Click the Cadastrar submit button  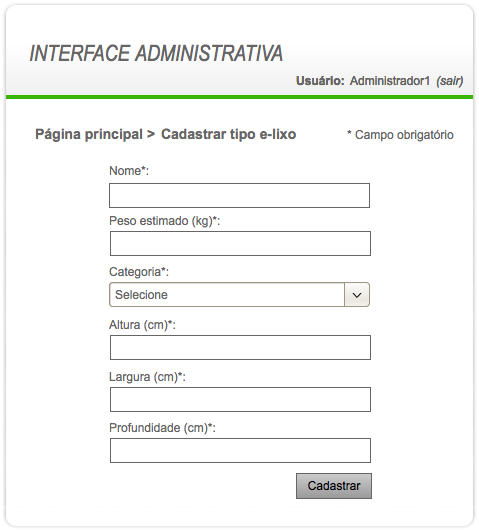(x=334, y=486)
